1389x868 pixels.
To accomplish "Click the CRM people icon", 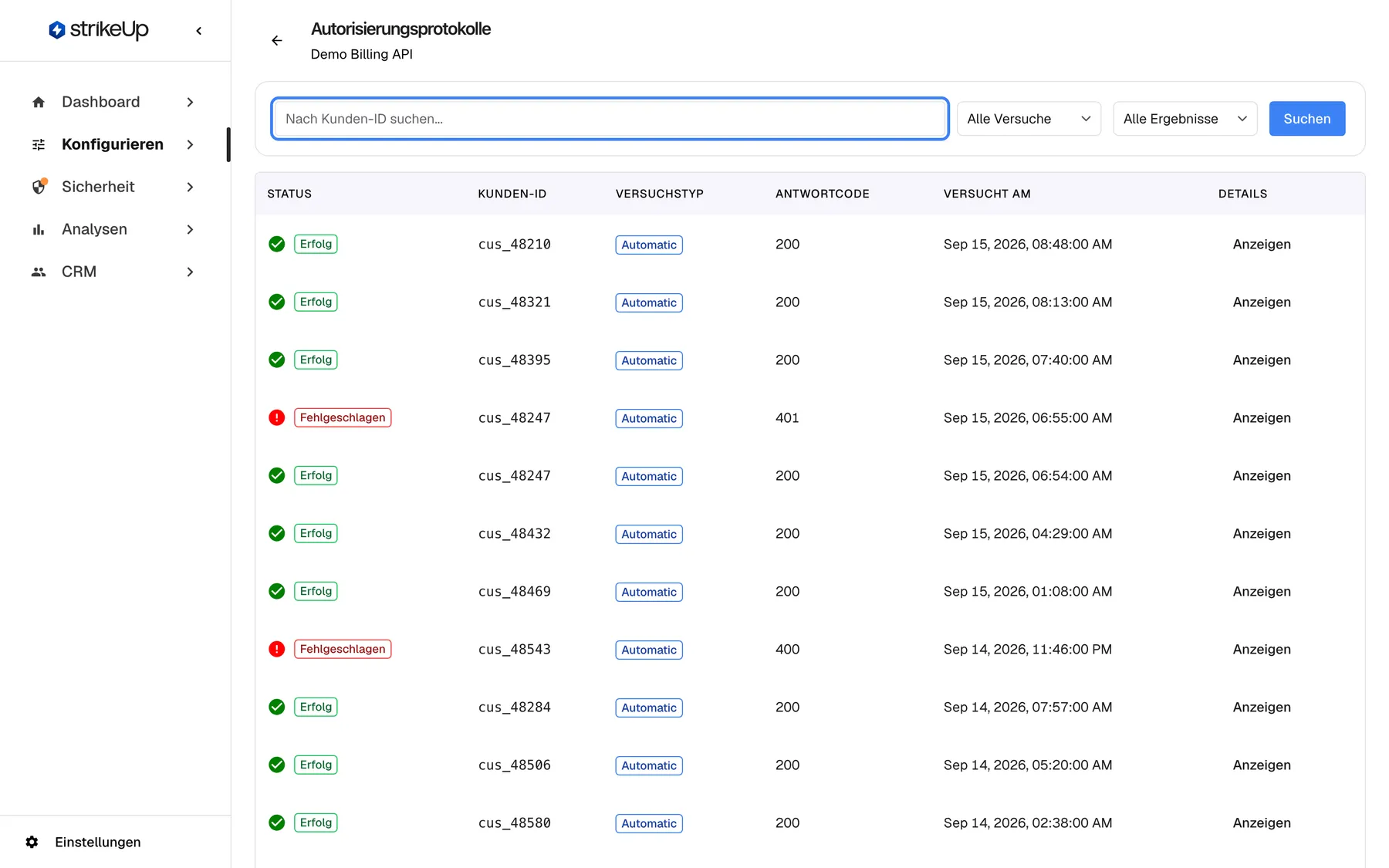I will coord(39,272).
